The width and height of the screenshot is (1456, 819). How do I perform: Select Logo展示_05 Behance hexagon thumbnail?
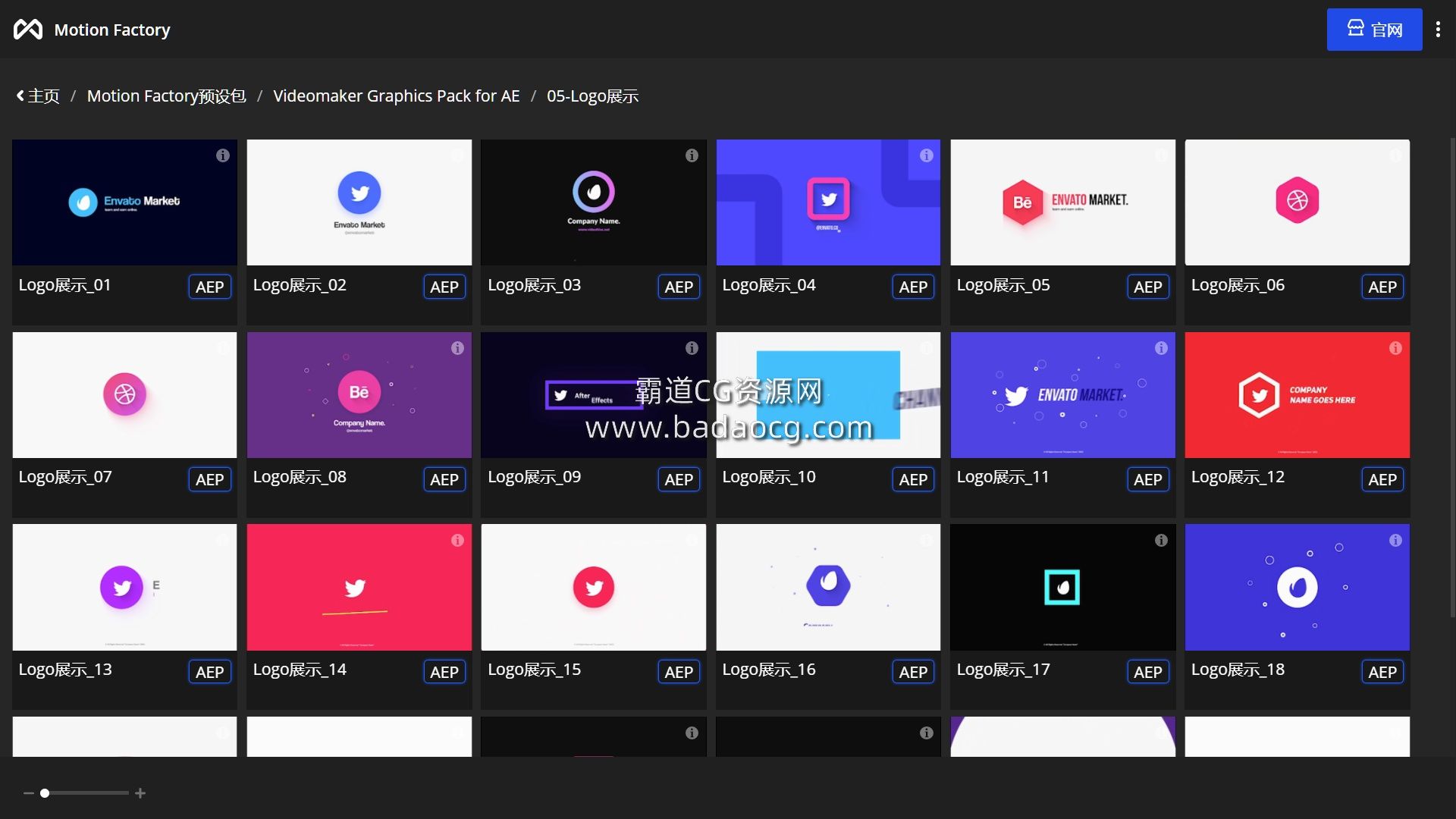point(1062,202)
